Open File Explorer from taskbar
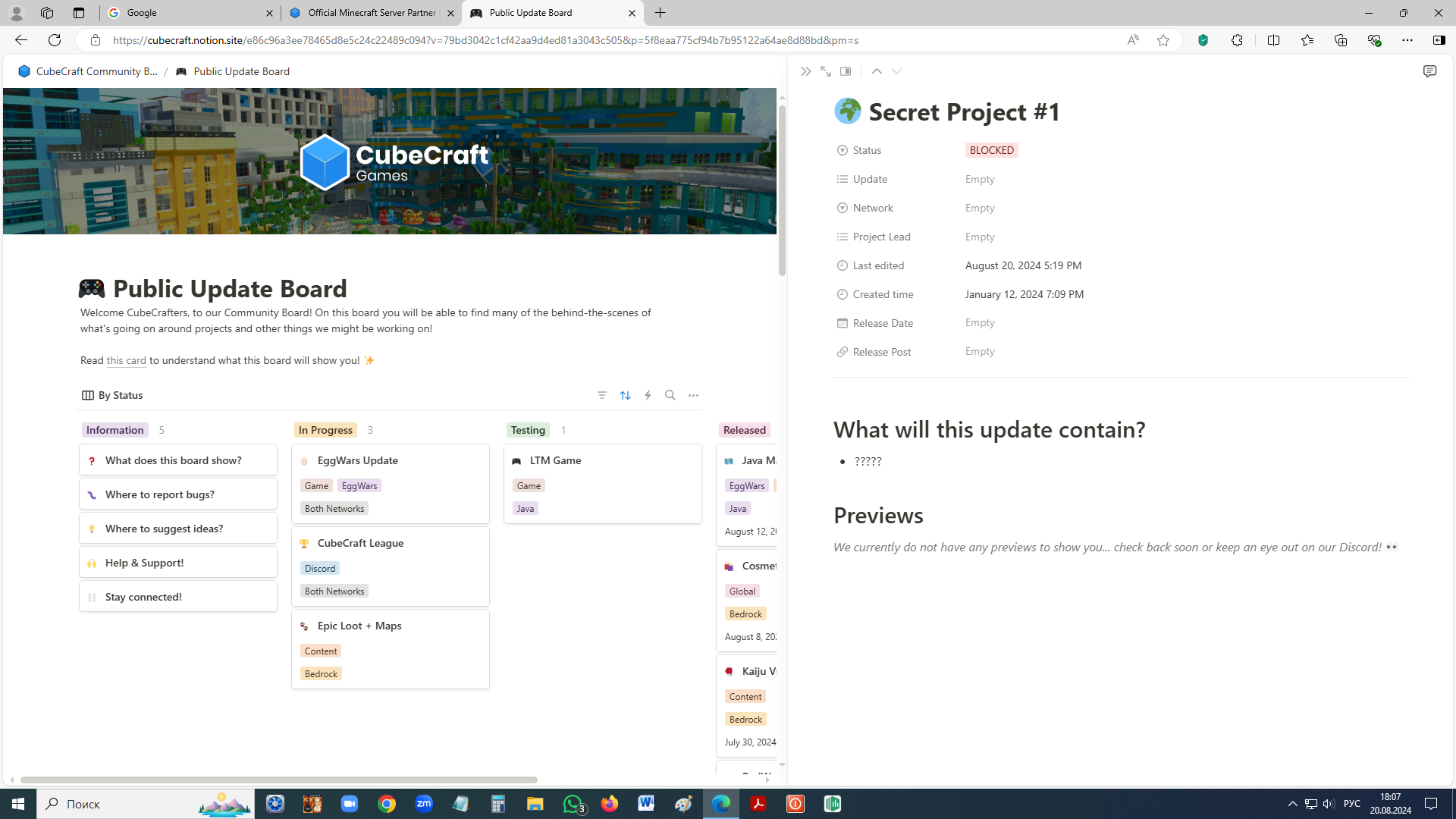The height and width of the screenshot is (819, 1456). [x=535, y=804]
